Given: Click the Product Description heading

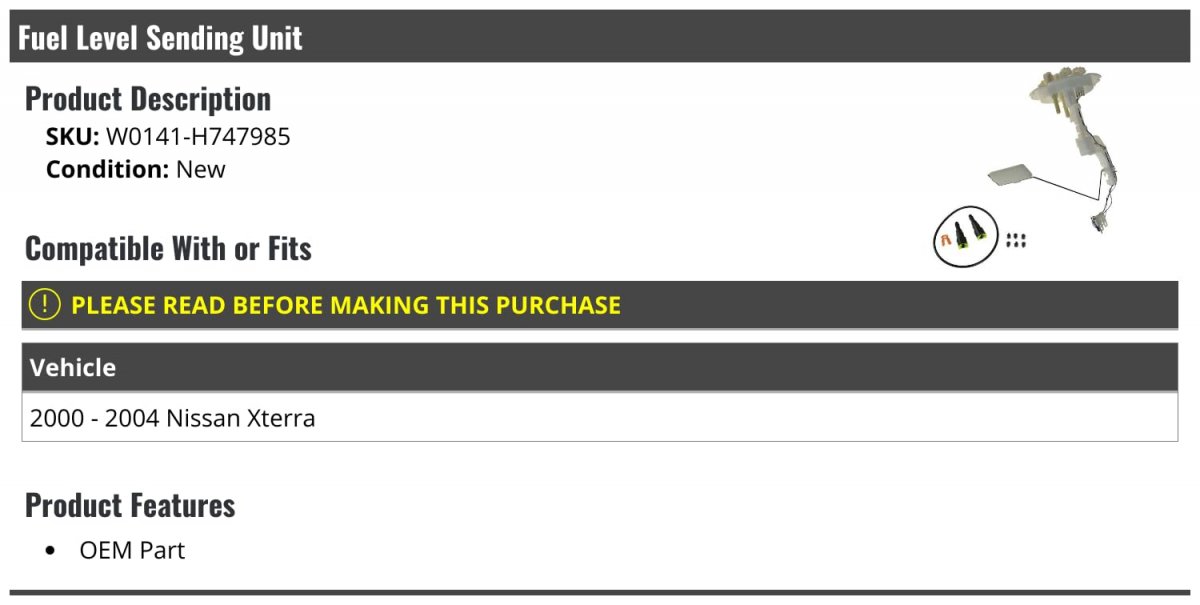Looking at the screenshot, I should (148, 99).
